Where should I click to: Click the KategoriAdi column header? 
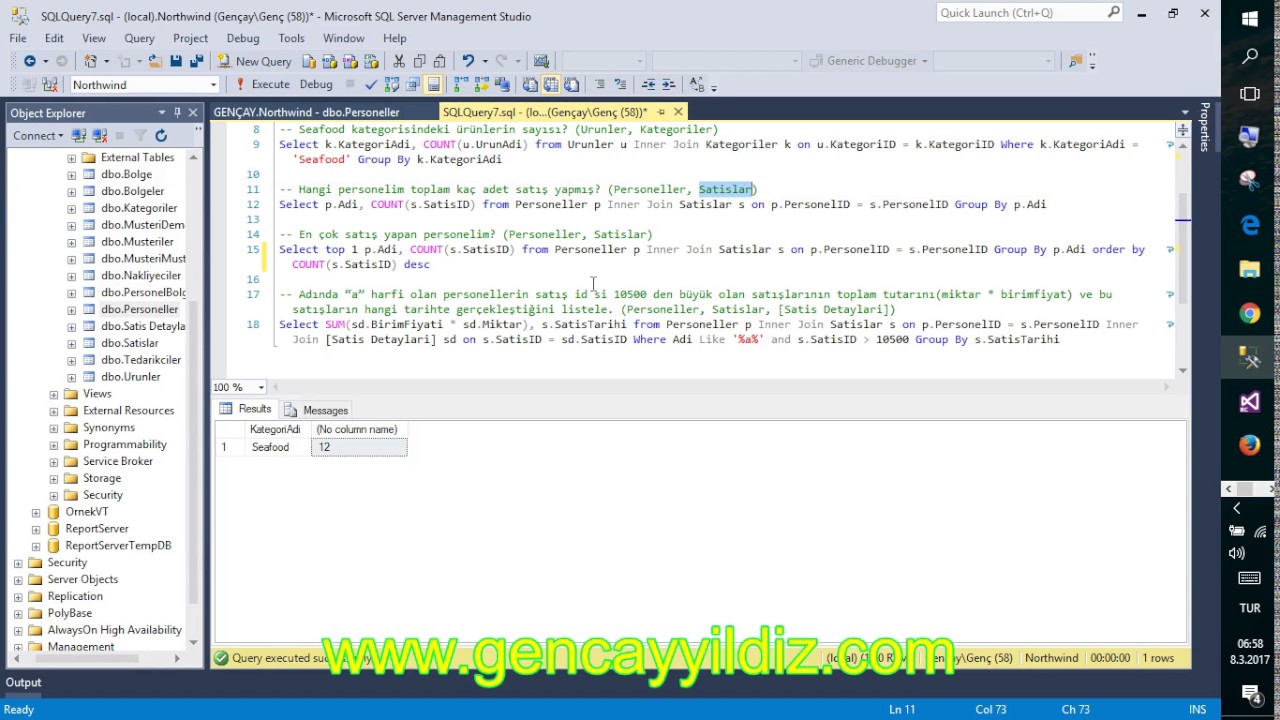tap(279, 430)
